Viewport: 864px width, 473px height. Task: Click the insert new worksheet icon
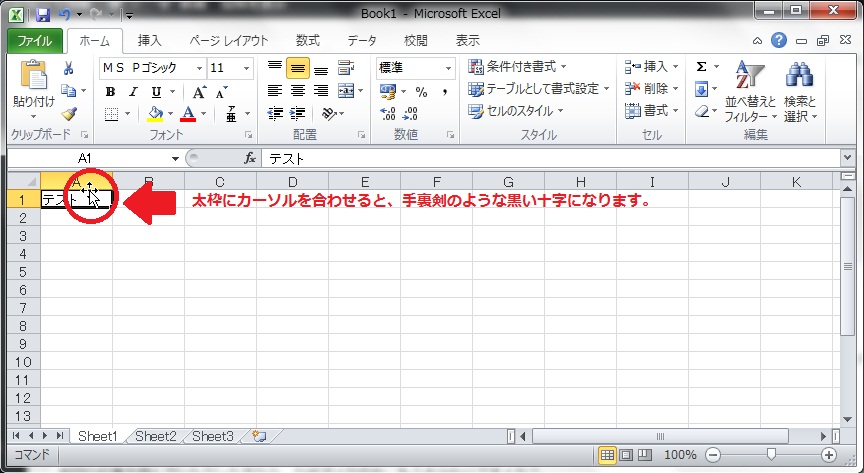(259, 437)
